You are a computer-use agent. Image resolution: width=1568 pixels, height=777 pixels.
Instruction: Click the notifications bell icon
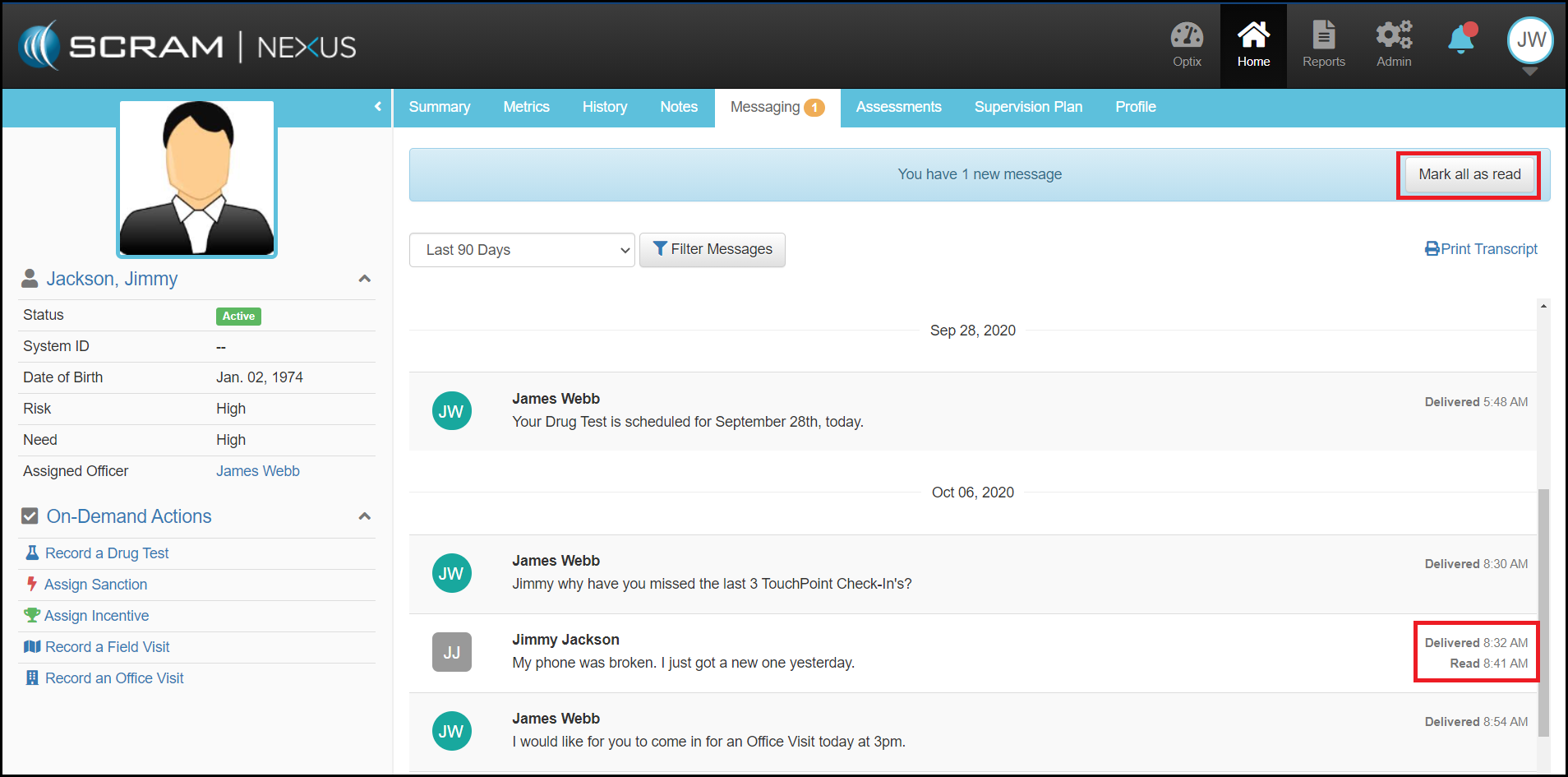click(1461, 39)
